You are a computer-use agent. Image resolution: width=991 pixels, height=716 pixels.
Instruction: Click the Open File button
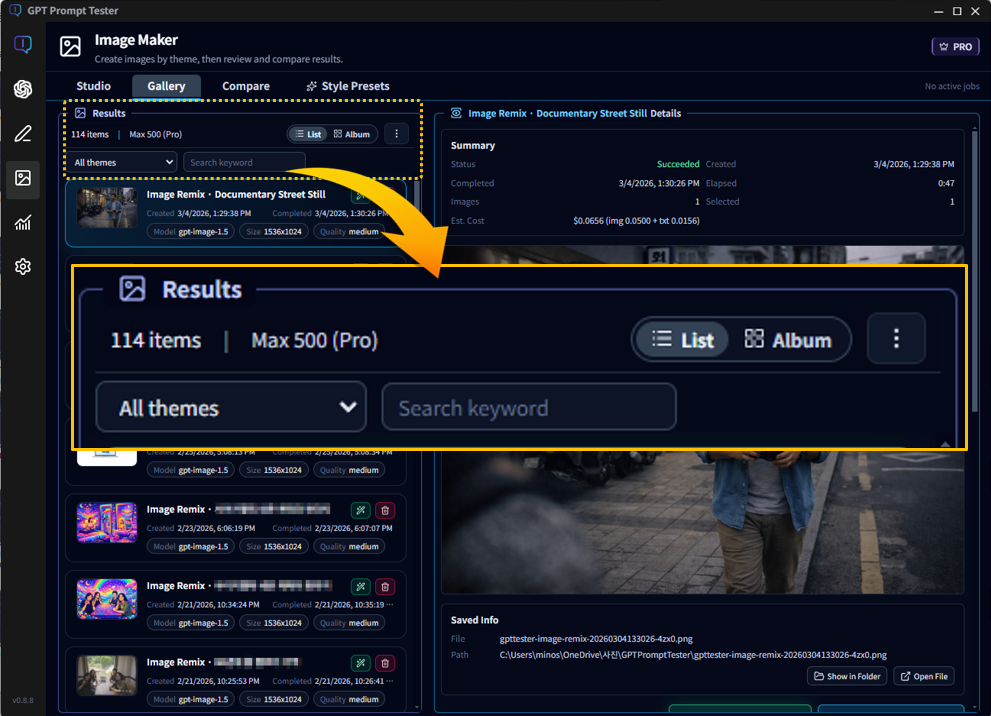923,677
